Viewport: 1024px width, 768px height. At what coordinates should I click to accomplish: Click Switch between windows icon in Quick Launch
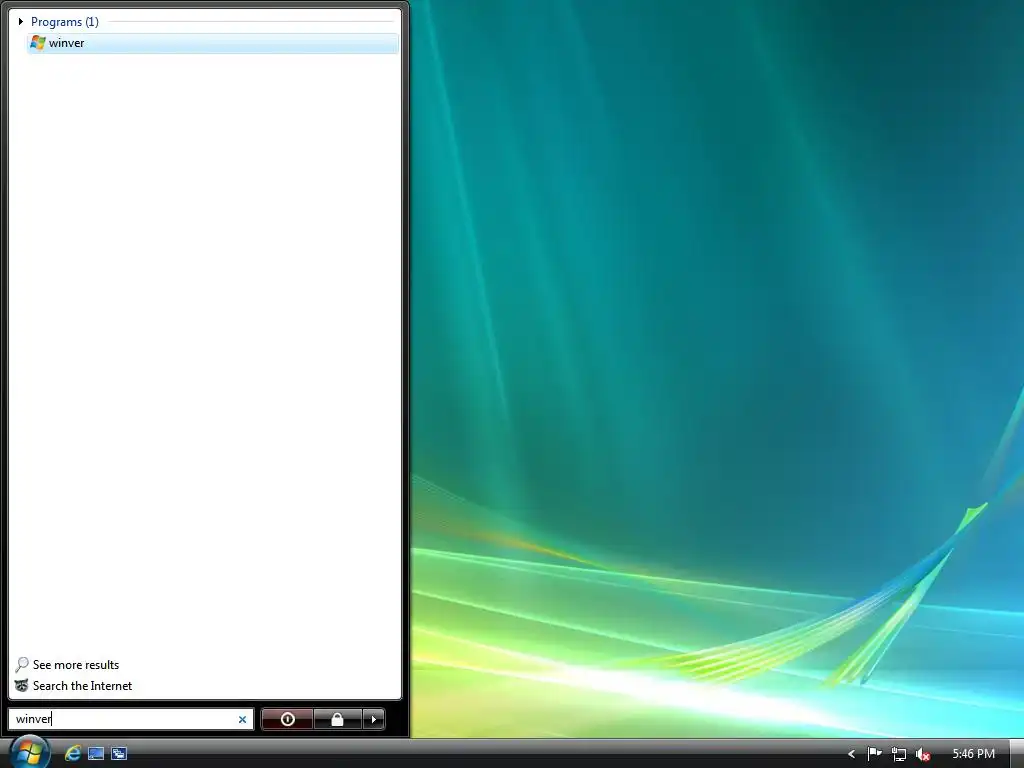[119, 753]
